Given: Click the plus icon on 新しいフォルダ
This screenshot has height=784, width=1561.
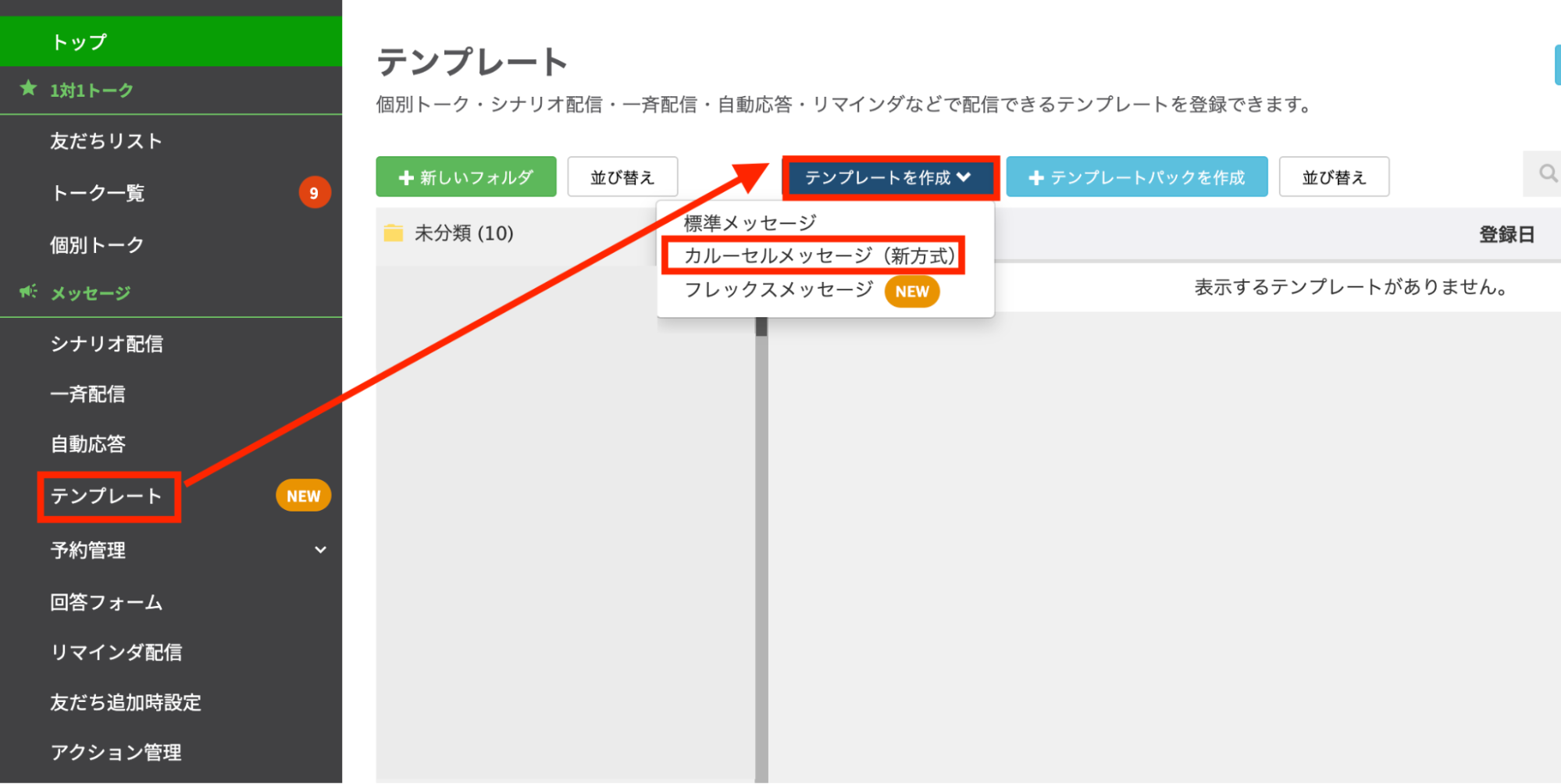Looking at the screenshot, I should (x=405, y=176).
